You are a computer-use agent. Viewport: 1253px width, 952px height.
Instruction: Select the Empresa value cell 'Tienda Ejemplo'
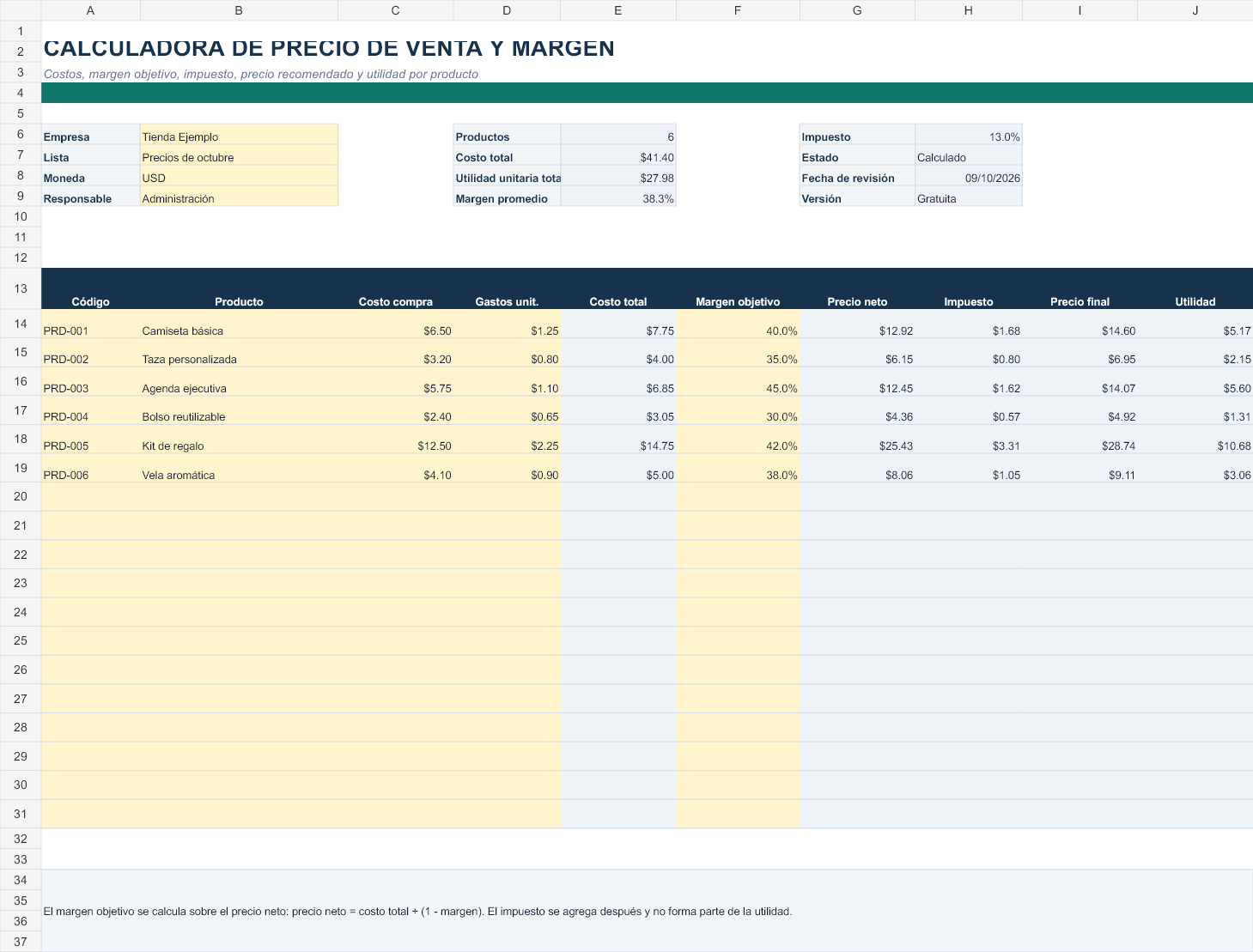[239, 135]
